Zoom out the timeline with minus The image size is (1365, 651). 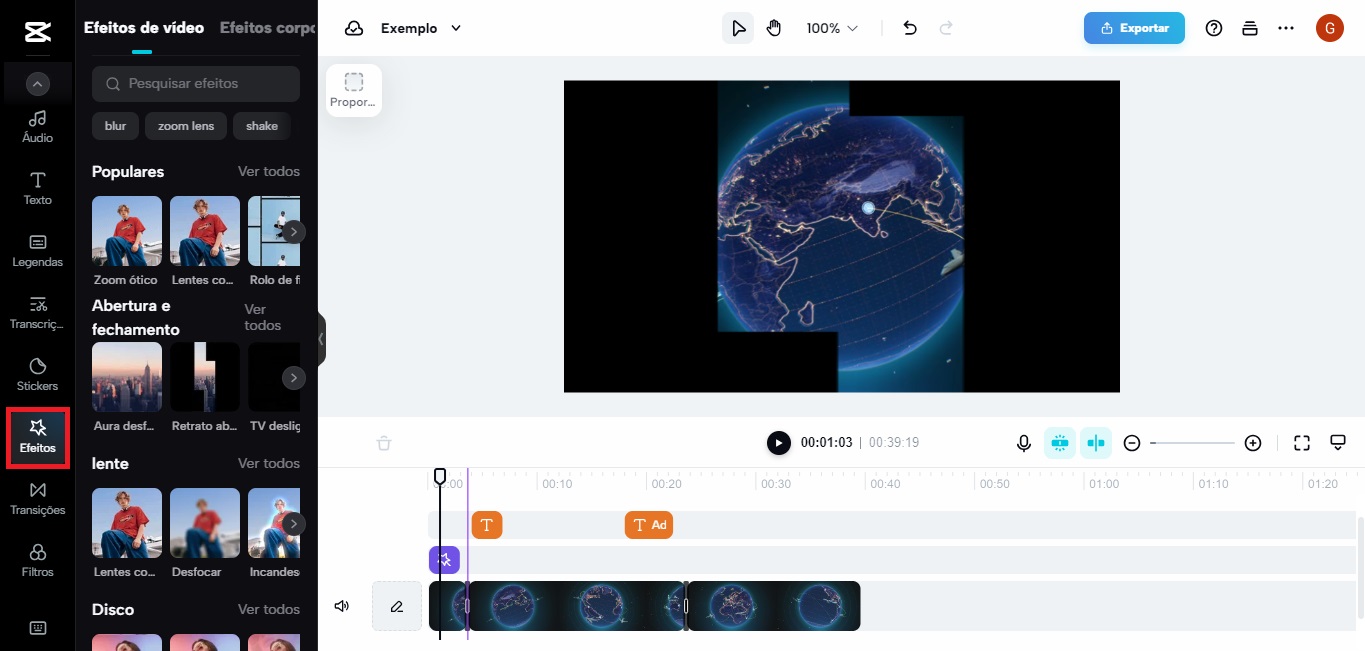click(1132, 443)
